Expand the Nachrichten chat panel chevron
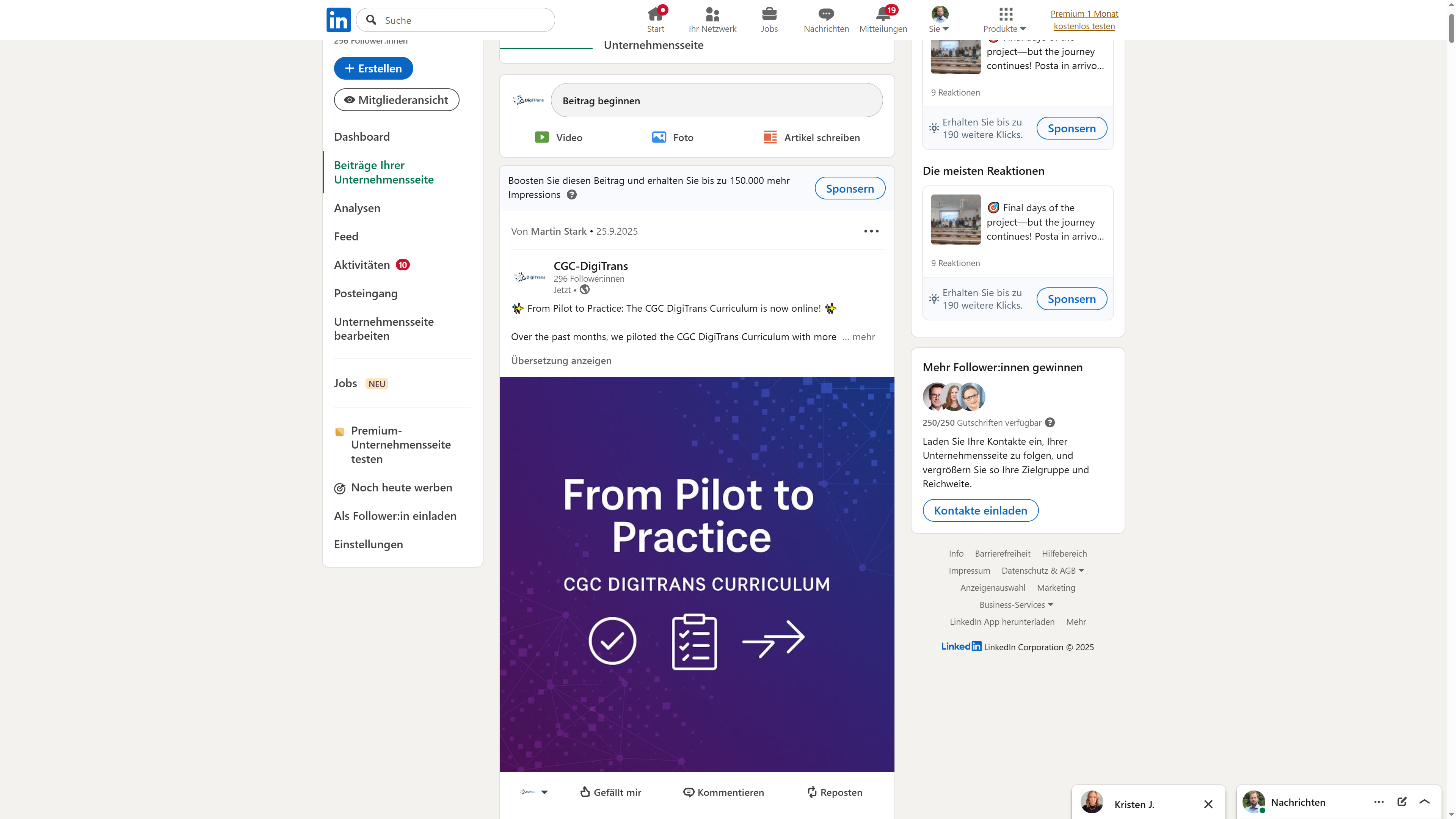The height and width of the screenshot is (819, 1456). (1425, 802)
